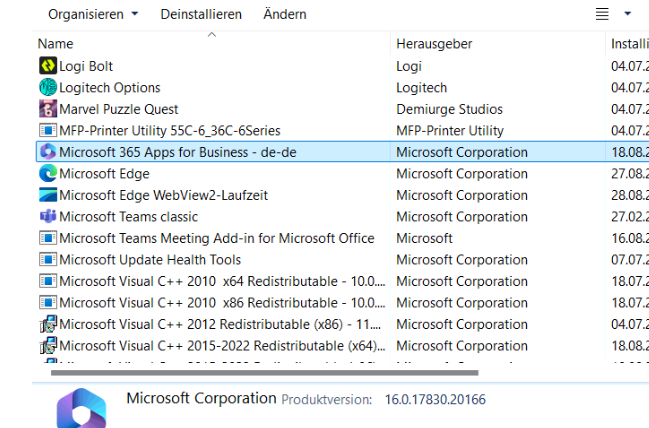
Task: Select Microsoft Teams Meeting Add-in entry
Action: point(216,238)
